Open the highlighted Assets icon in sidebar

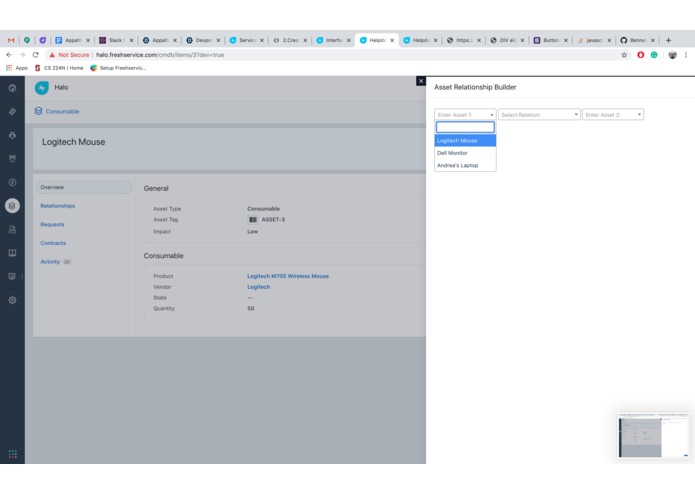(12, 206)
